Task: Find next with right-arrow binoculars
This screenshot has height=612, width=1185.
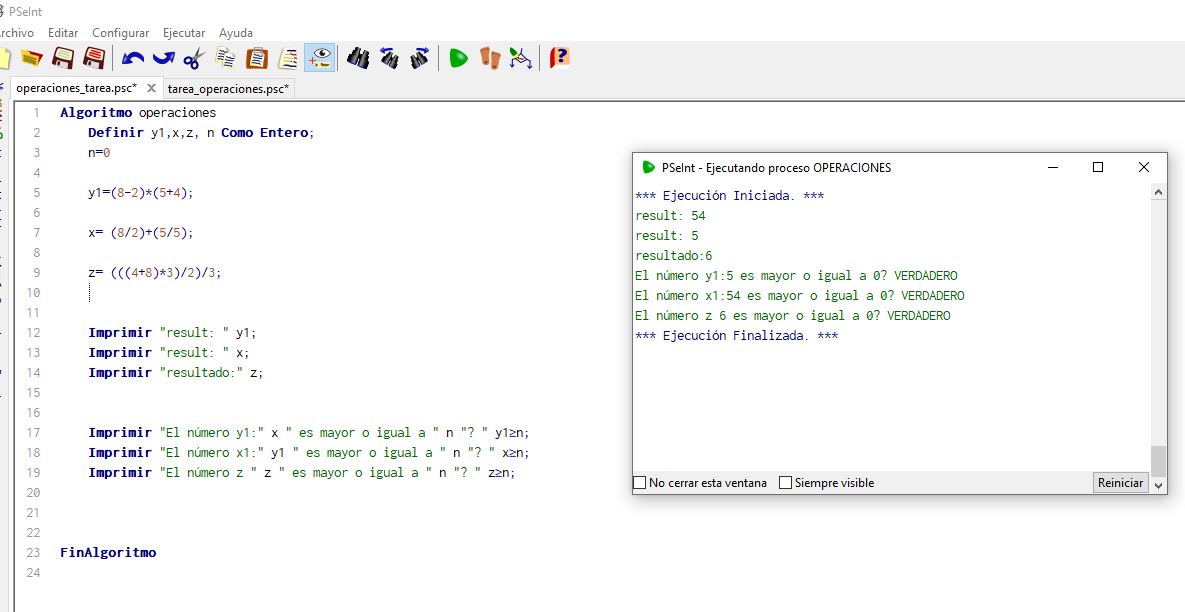Action: [420, 58]
